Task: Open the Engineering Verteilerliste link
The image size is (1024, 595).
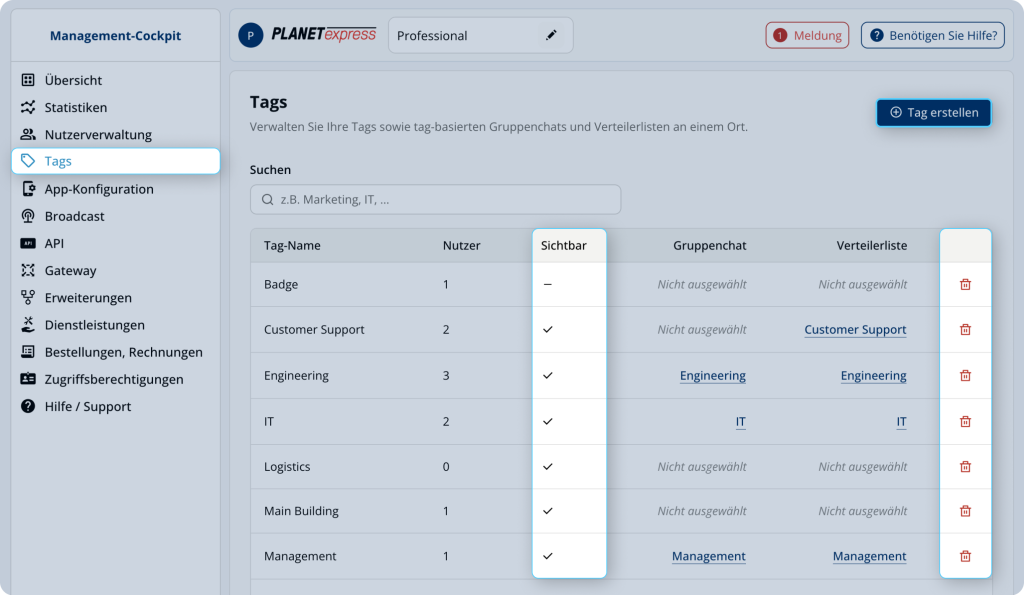Action: tap(873, 376)
